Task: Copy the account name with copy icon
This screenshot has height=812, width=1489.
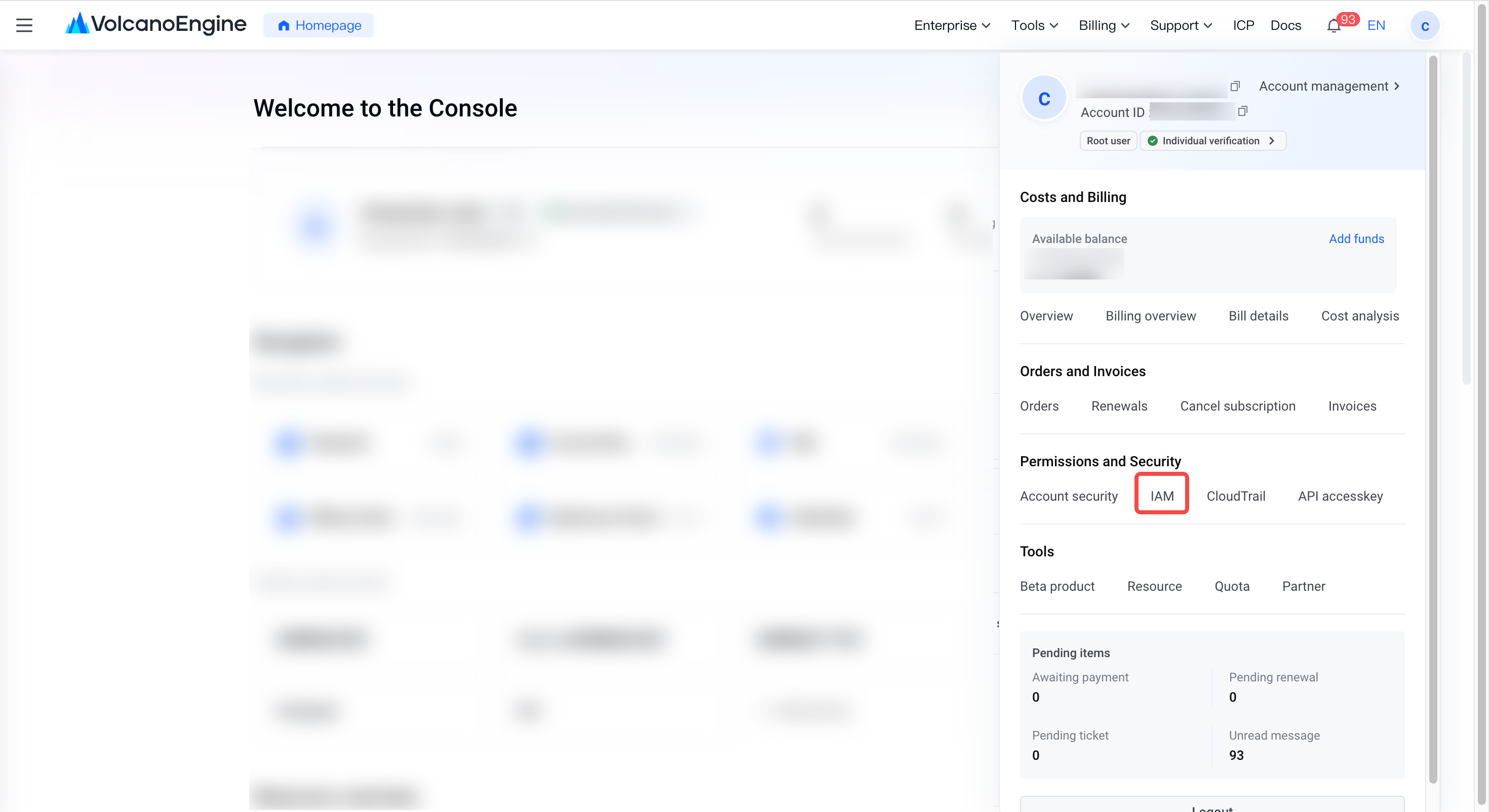Action: [x=1235, y=86]
